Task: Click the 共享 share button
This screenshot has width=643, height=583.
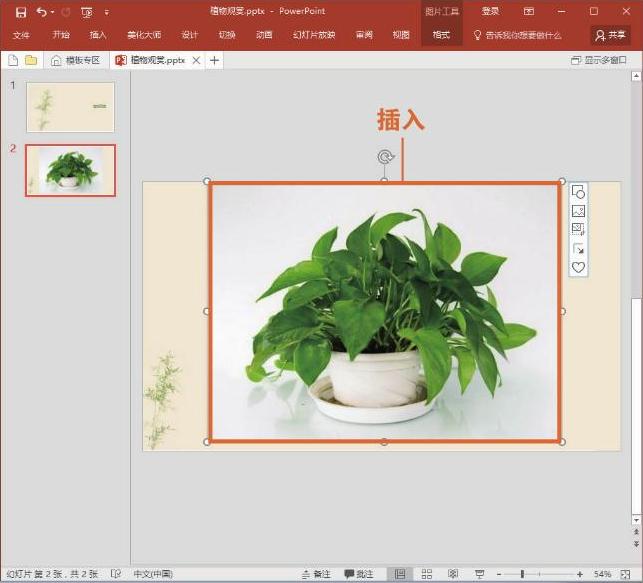Action: [610, 35]
